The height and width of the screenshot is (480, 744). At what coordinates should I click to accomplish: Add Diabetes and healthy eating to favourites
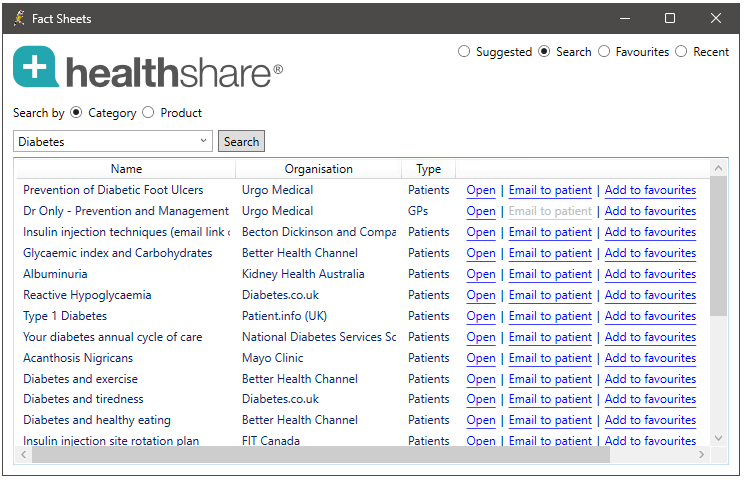[x=650, y=420]
